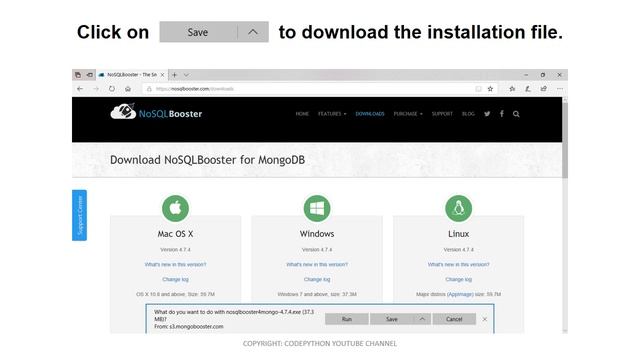Click the 'Windows' platform title text
This screenshot has width=640, height=360.
[317, 234]
